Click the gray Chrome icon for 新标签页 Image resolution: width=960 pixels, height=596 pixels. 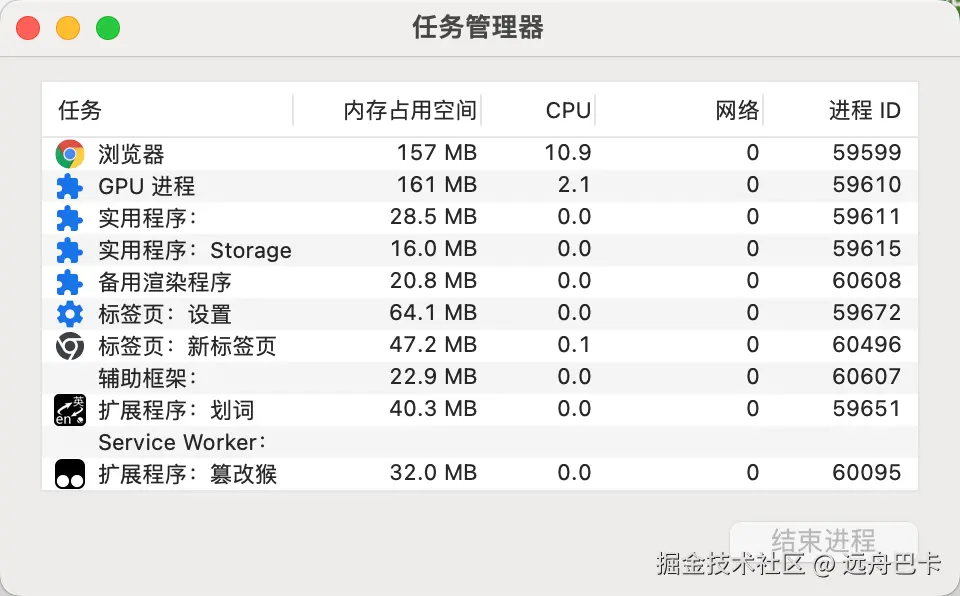(x=69, y=346)
